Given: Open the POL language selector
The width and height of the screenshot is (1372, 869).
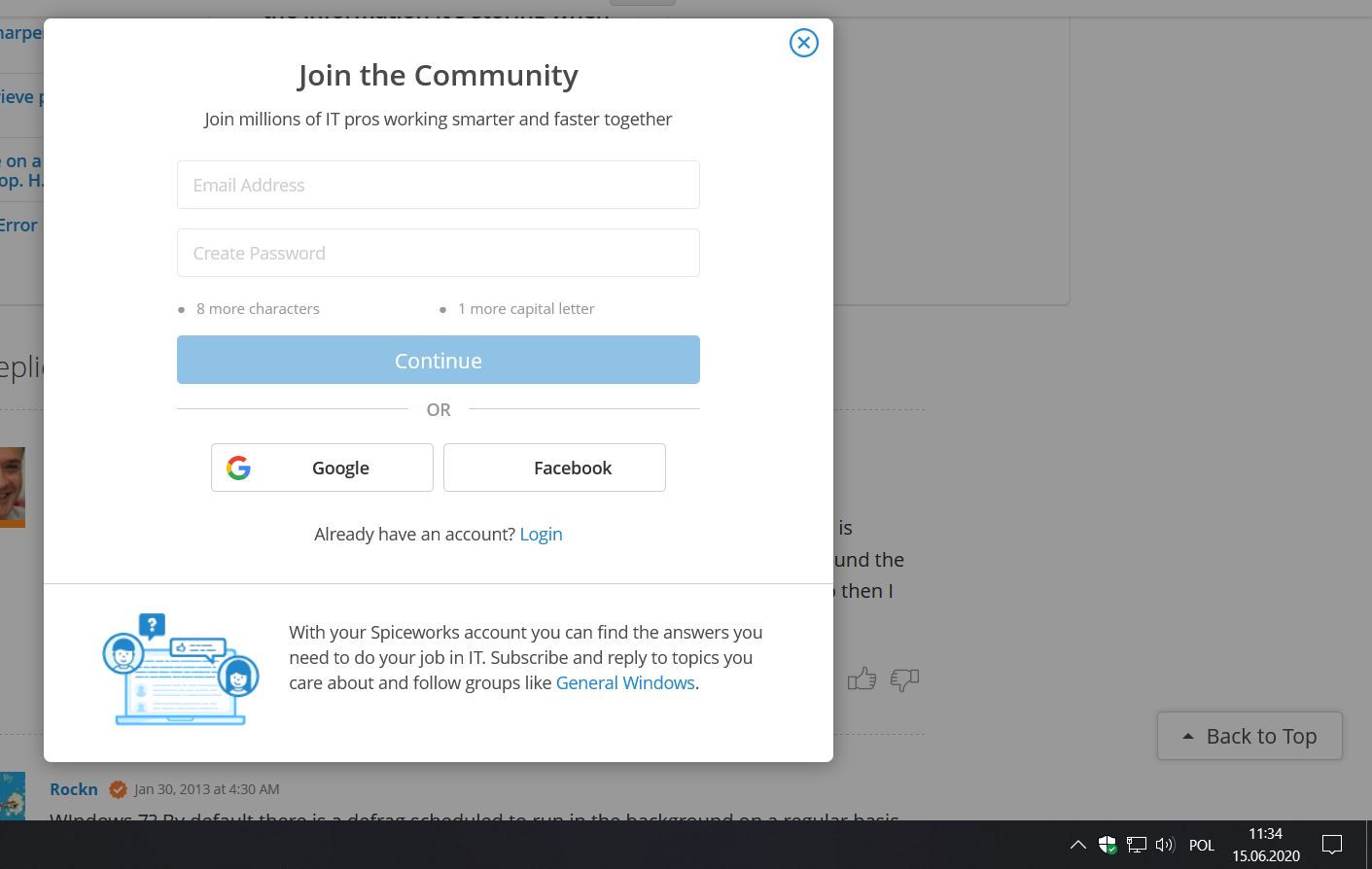Looking at the screenshot, I should [1202, 845].
